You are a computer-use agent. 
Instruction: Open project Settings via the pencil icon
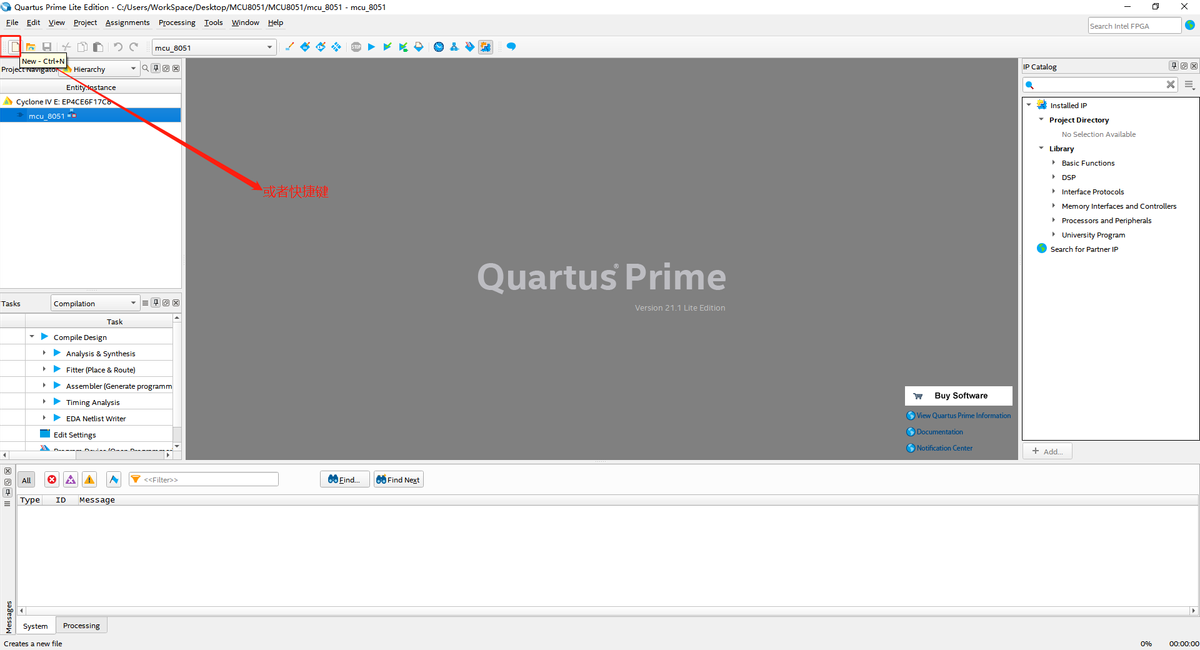coord(290,47)
